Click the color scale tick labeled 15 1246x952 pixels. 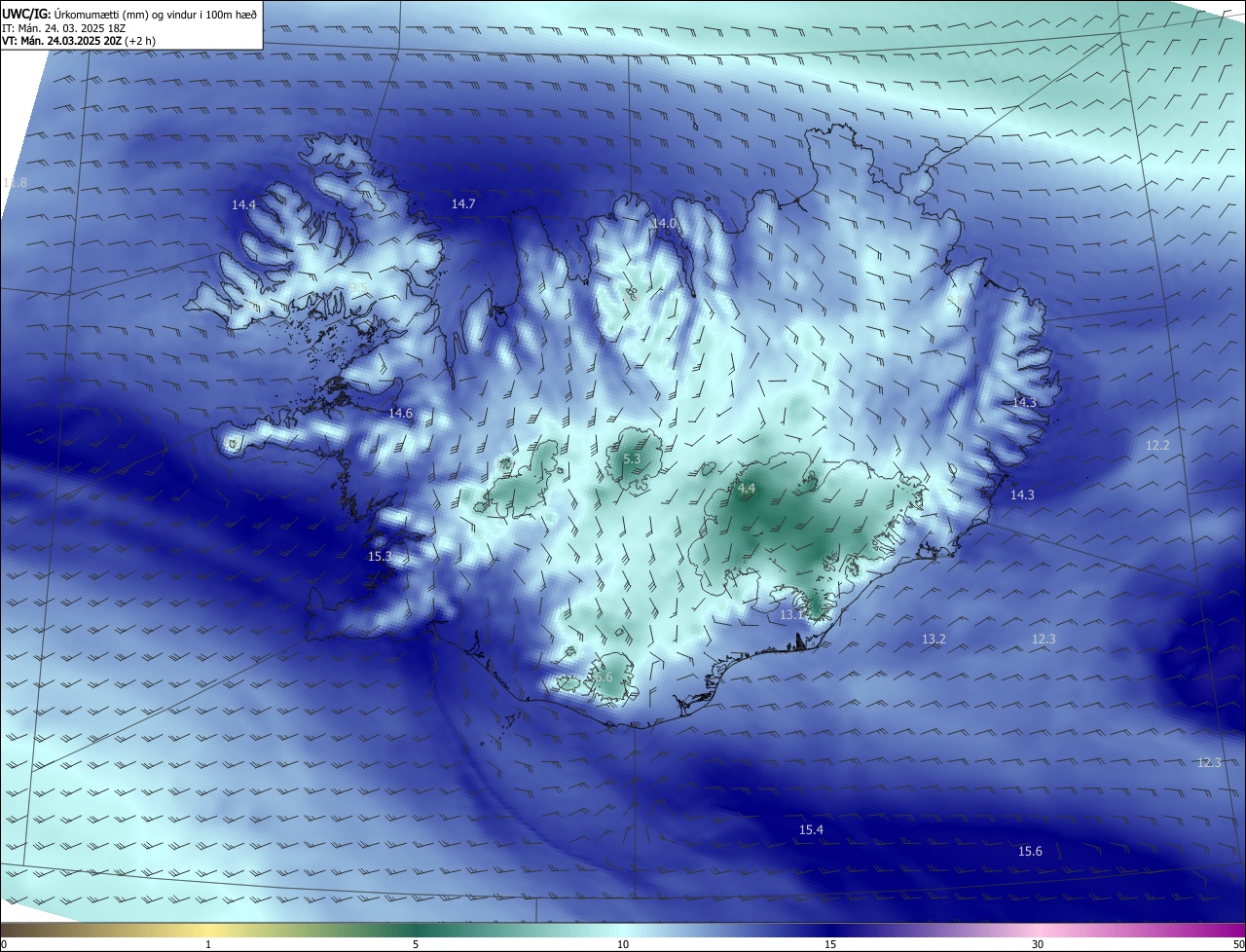[830, 944]
